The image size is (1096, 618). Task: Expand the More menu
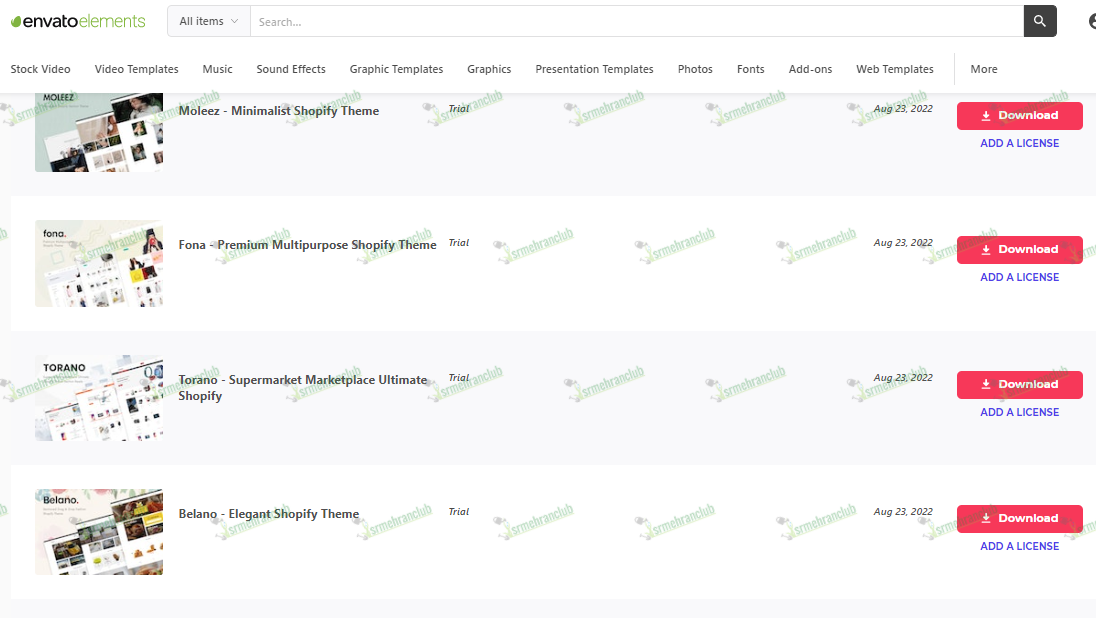983,69
